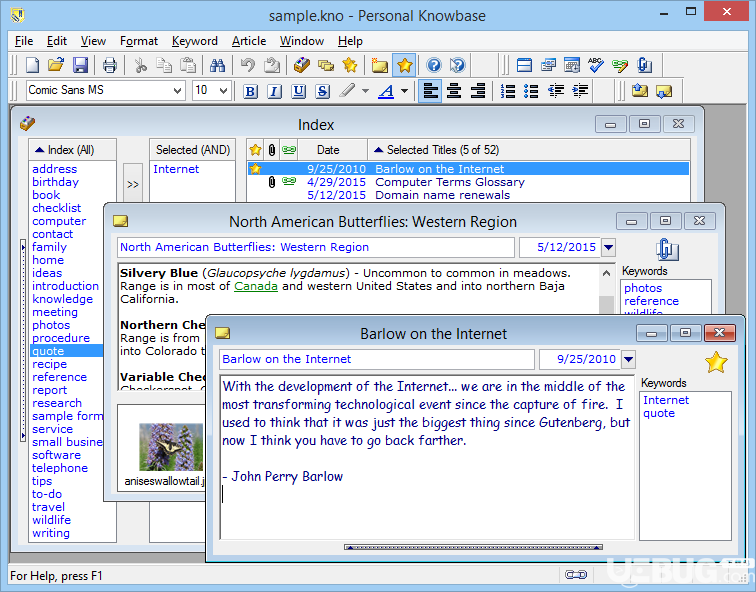The height and width of the screenshot is (592, 756).
Task: Toggle bold formatting
Action: (x=251, y=91)
